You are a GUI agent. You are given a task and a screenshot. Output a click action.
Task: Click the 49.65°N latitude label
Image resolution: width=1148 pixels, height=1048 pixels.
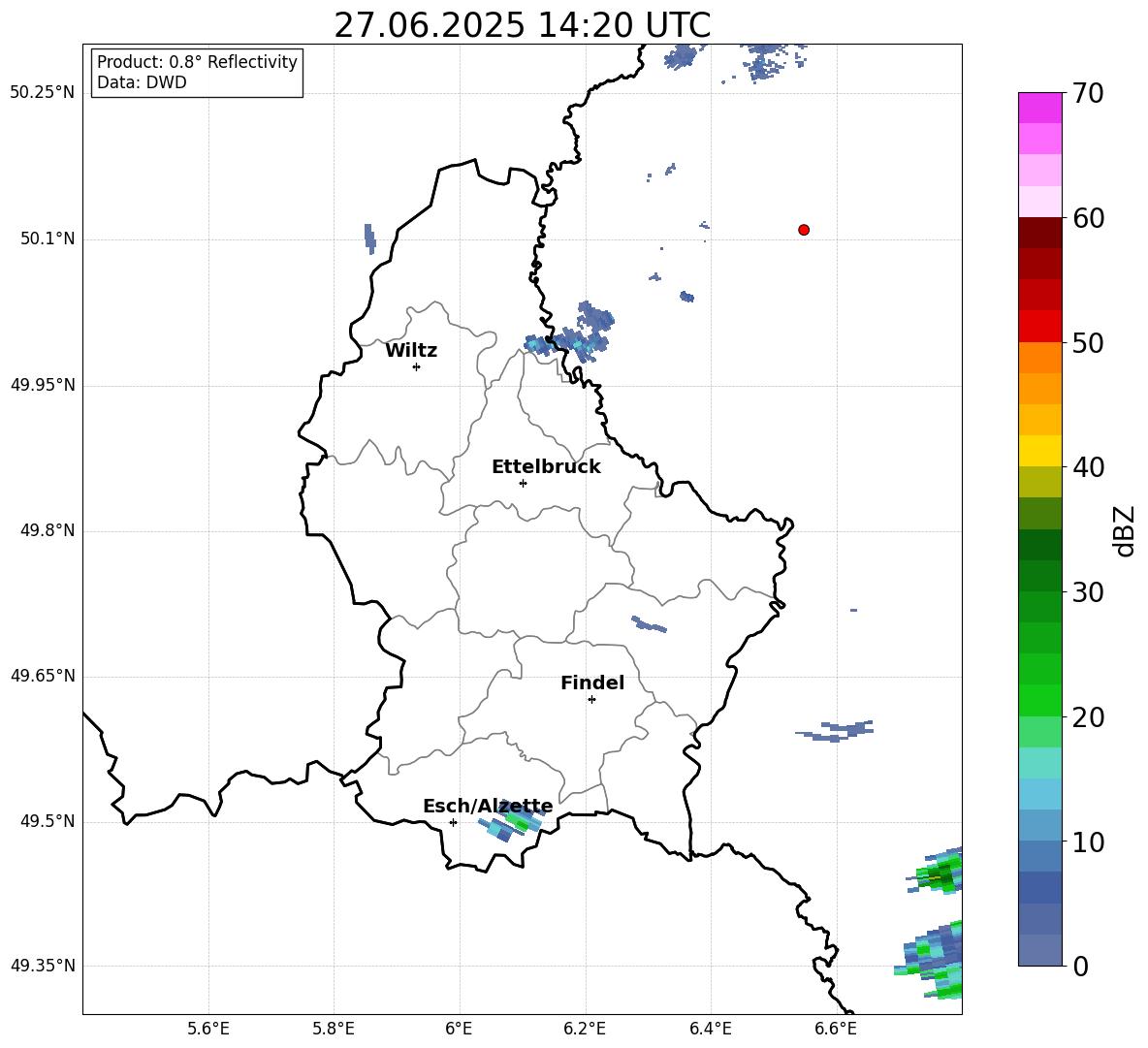[43, 676]
